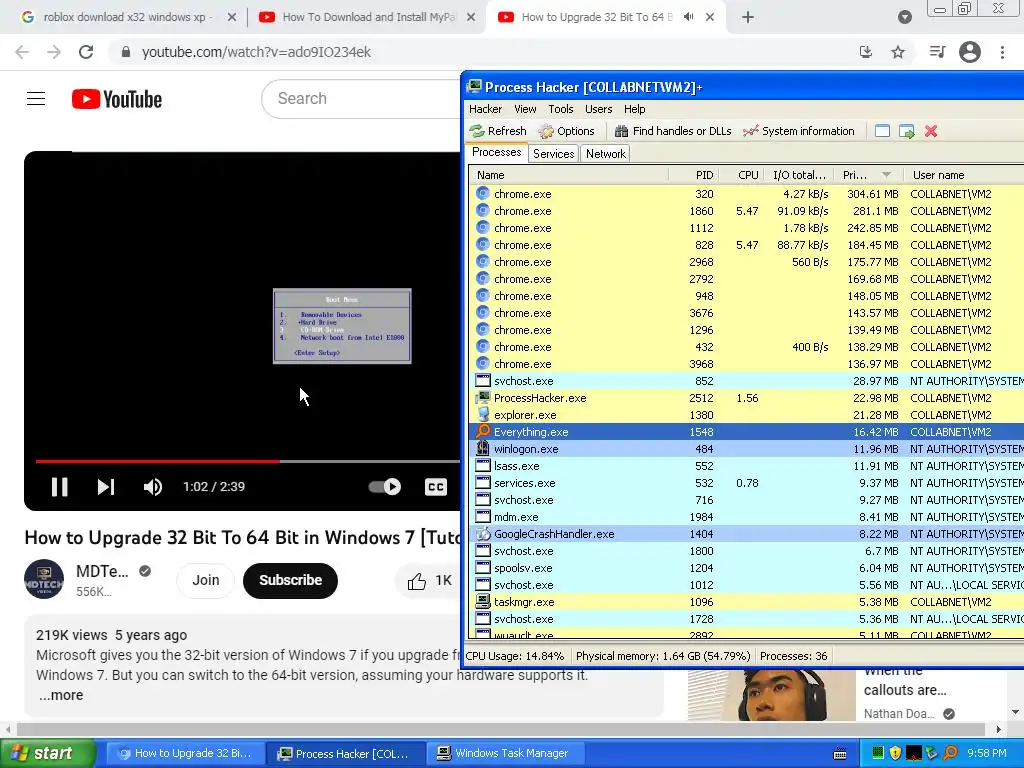Mute the video volume
This screenshot has height=768, width=1024.
point(153,487)
